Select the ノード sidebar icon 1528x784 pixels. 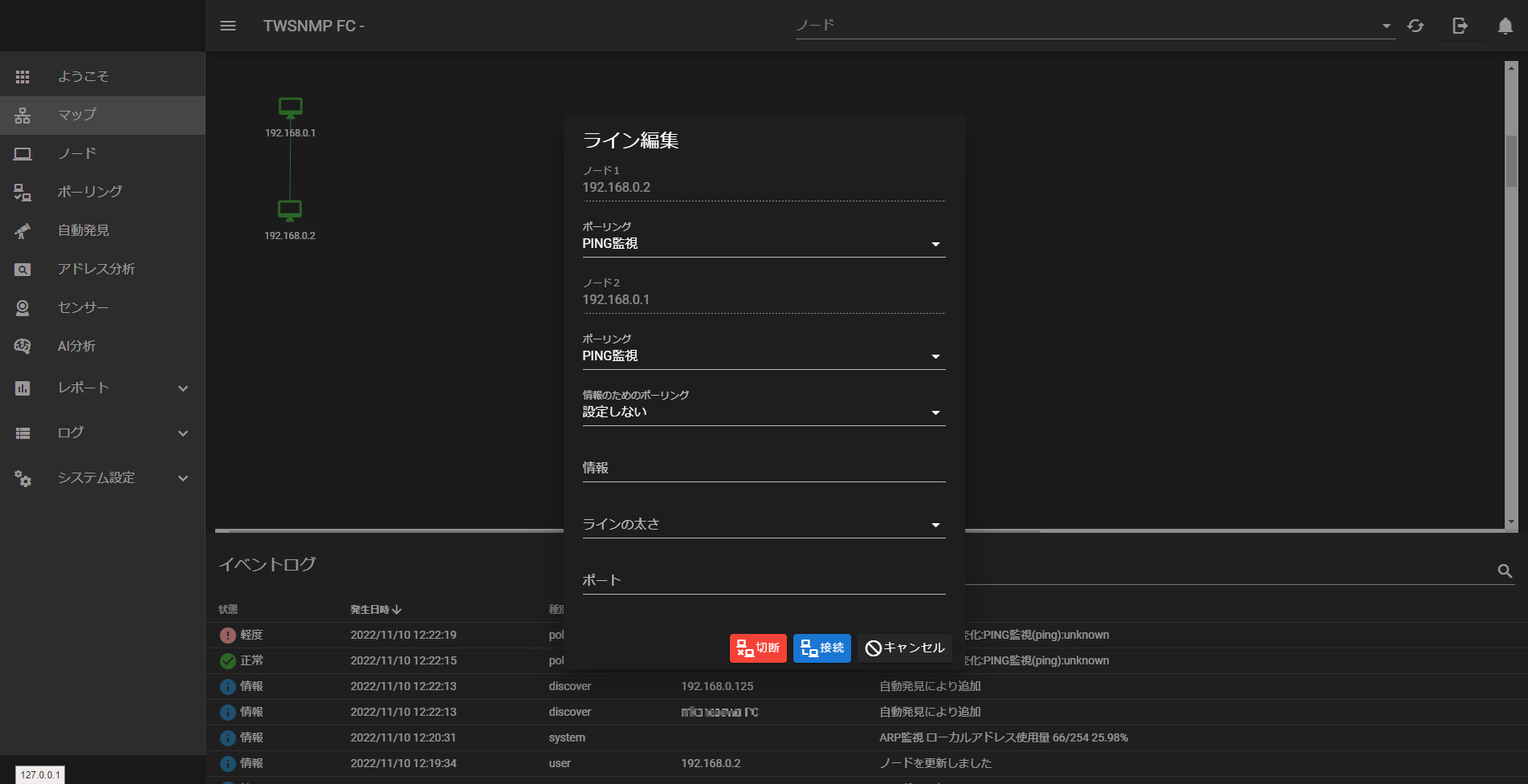[x=77, y=153]
